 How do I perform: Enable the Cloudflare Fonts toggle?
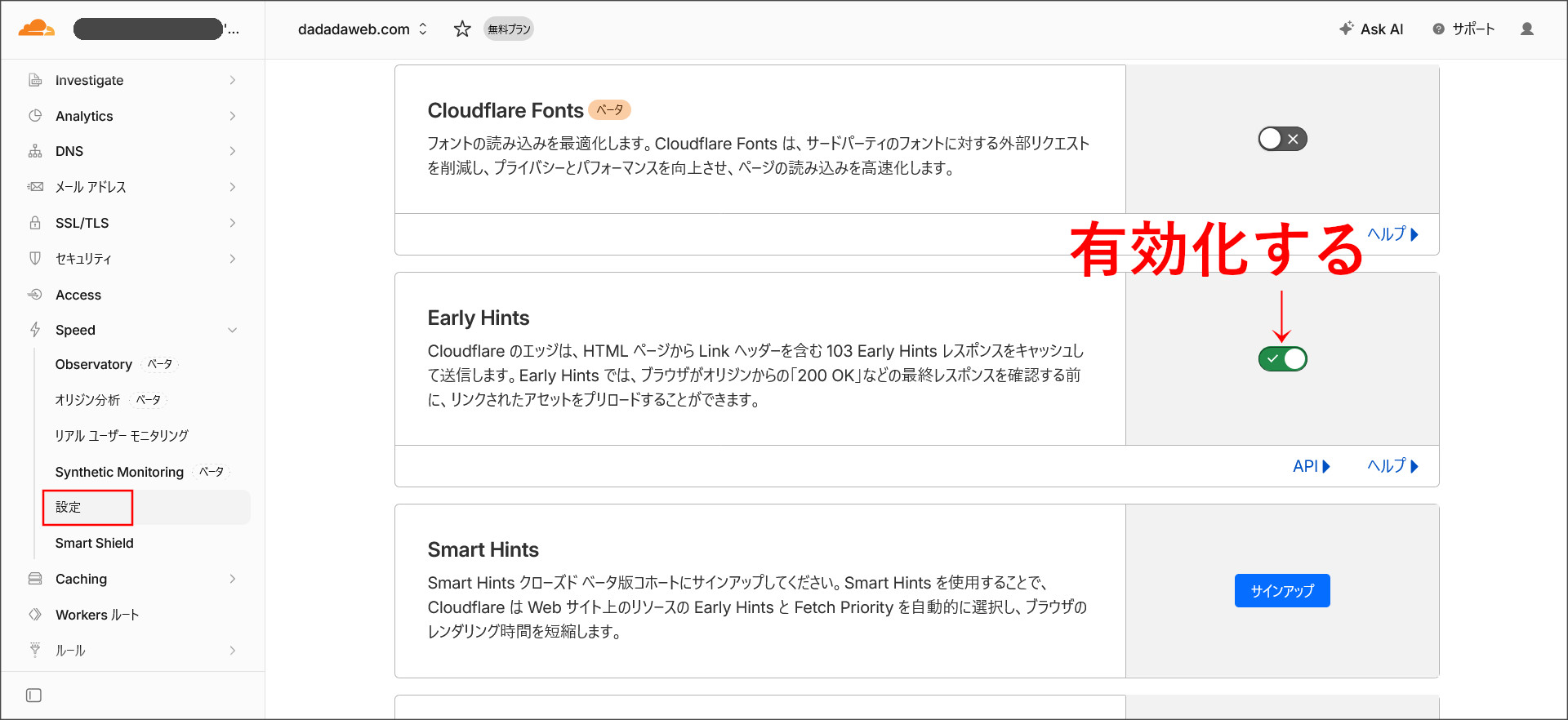1282,139
